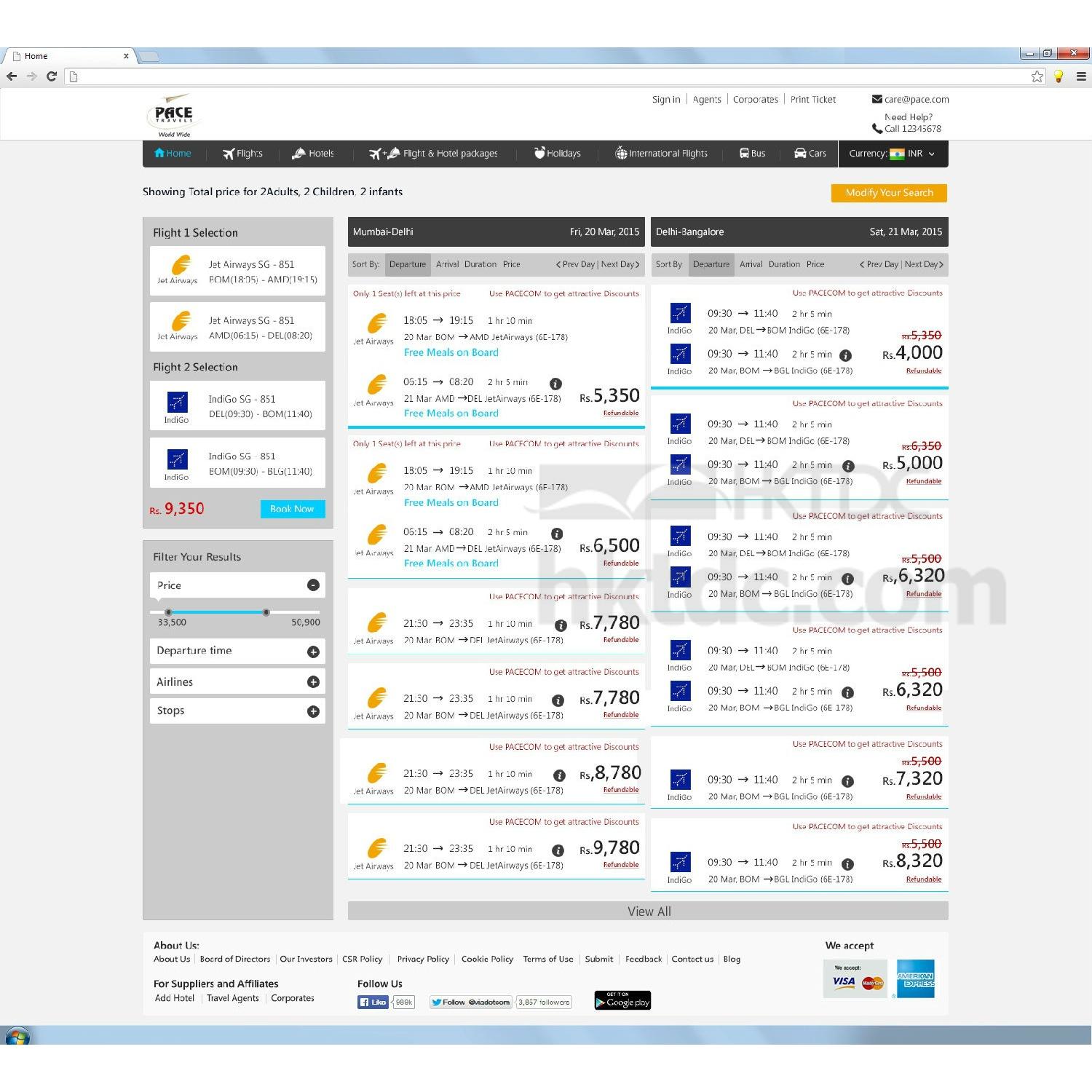Viewport: 1092px width, 1092px height.
Task: Sort Delhi-Bangalore flights by Duration
Action: (x=784, y=264)
